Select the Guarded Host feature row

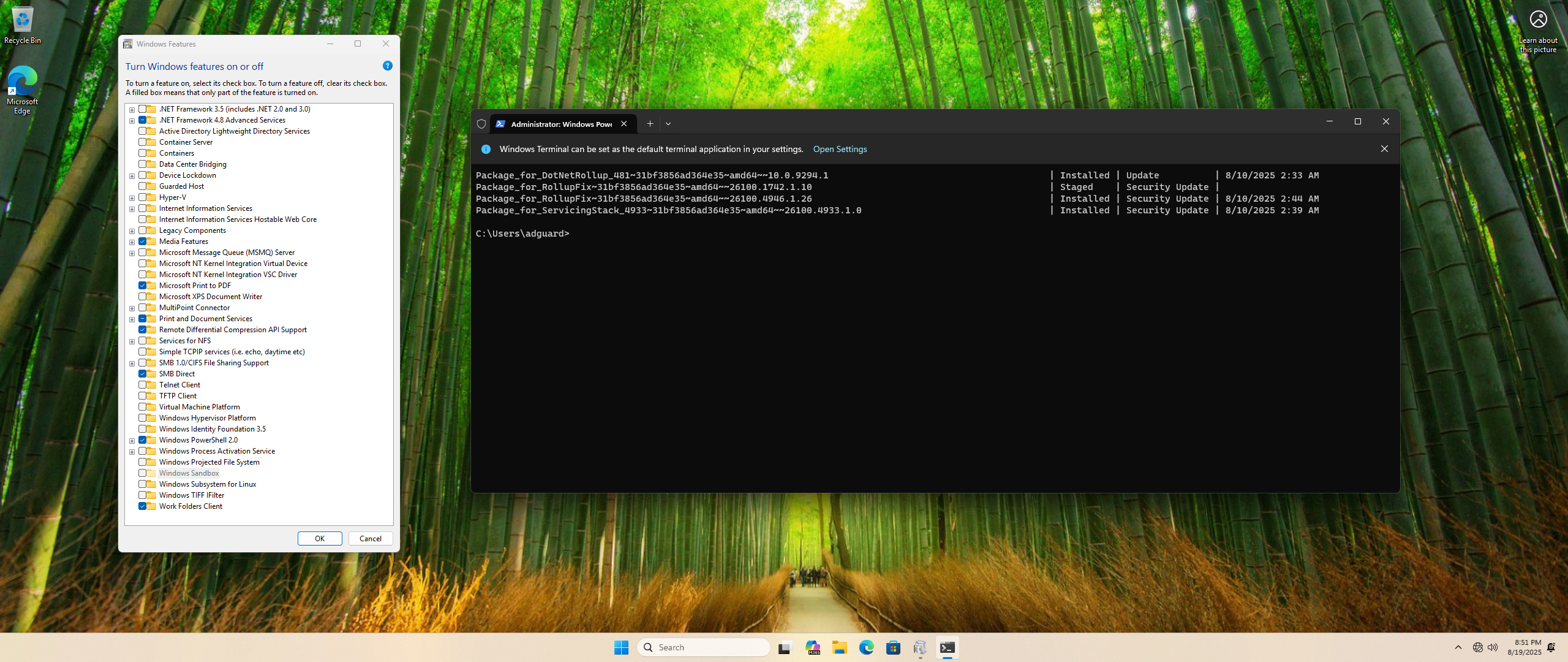(x=181, y=186)
